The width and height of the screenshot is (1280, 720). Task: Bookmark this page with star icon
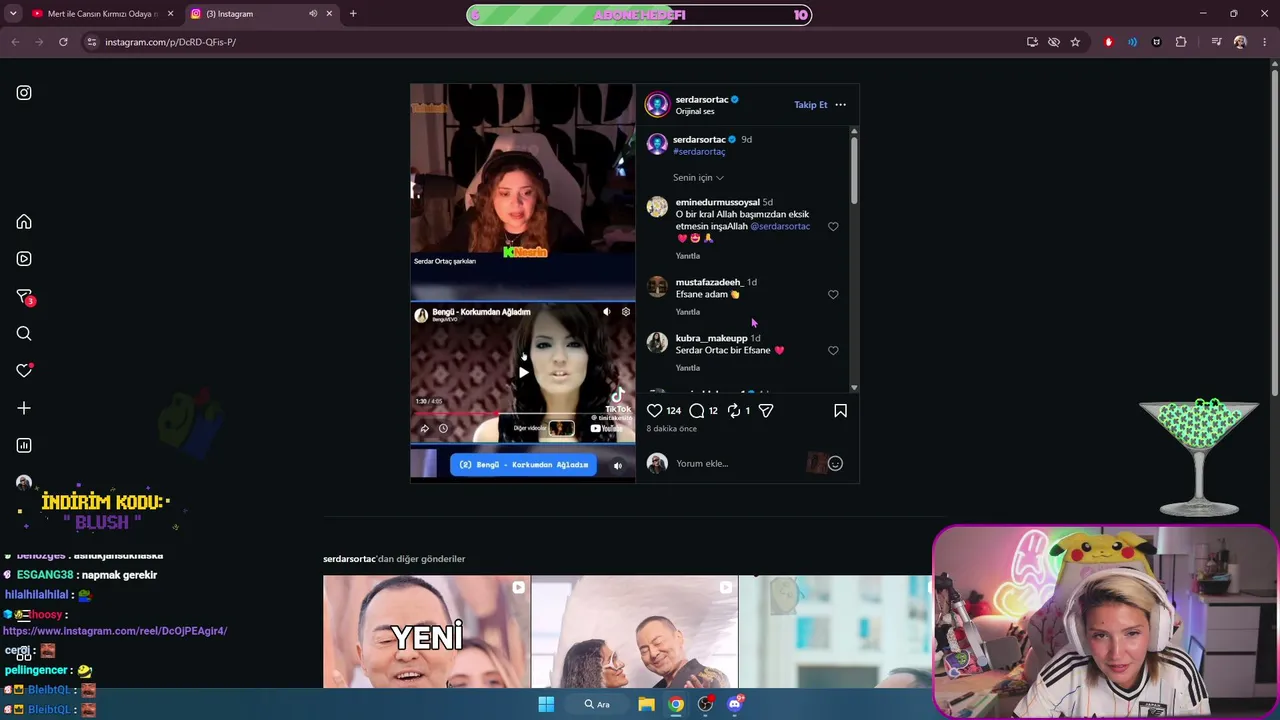[1075, 42]
